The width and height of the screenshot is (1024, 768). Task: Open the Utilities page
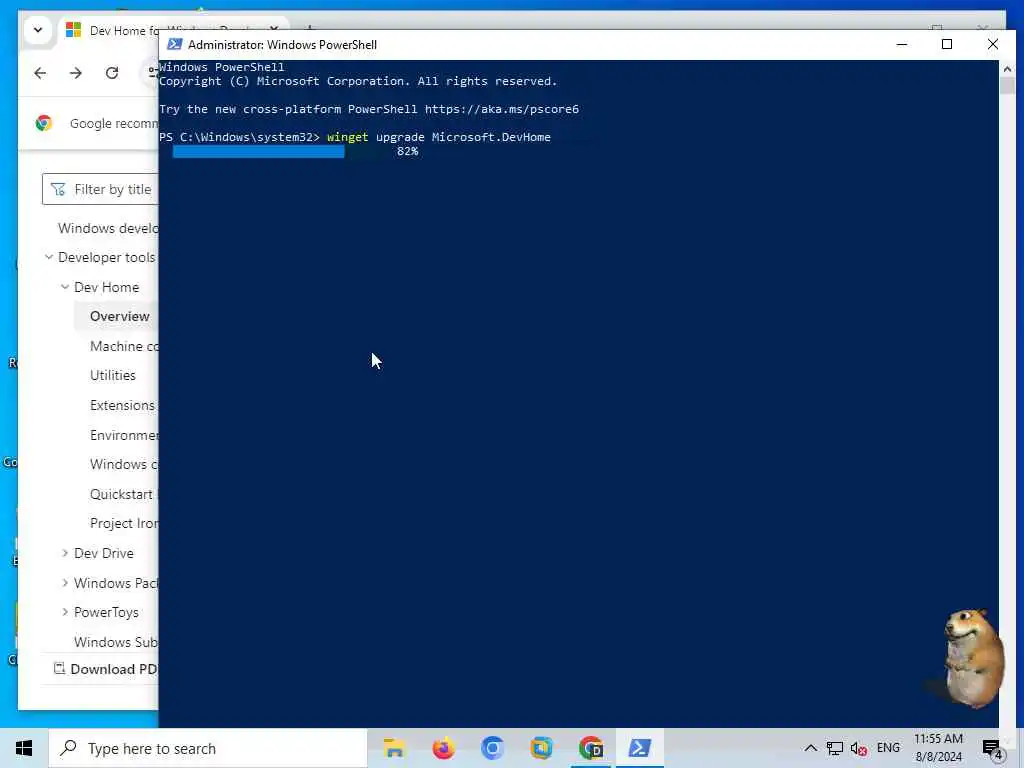113,376
